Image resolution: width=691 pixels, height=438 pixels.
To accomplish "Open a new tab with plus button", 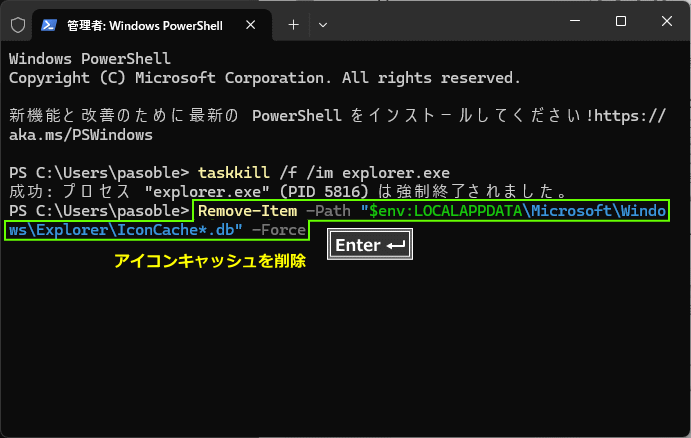I will pos(293,25).
